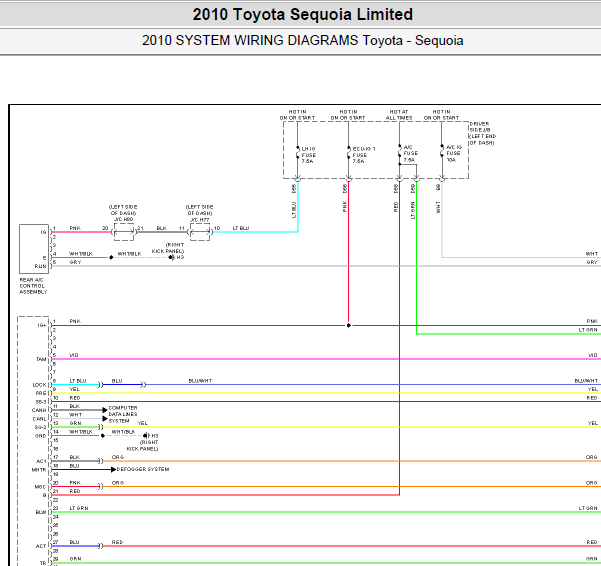Image resolution: width=601 pixels, height=566 pixels.
Task: Select the "SG-2" terminal label
Action: 40,427
